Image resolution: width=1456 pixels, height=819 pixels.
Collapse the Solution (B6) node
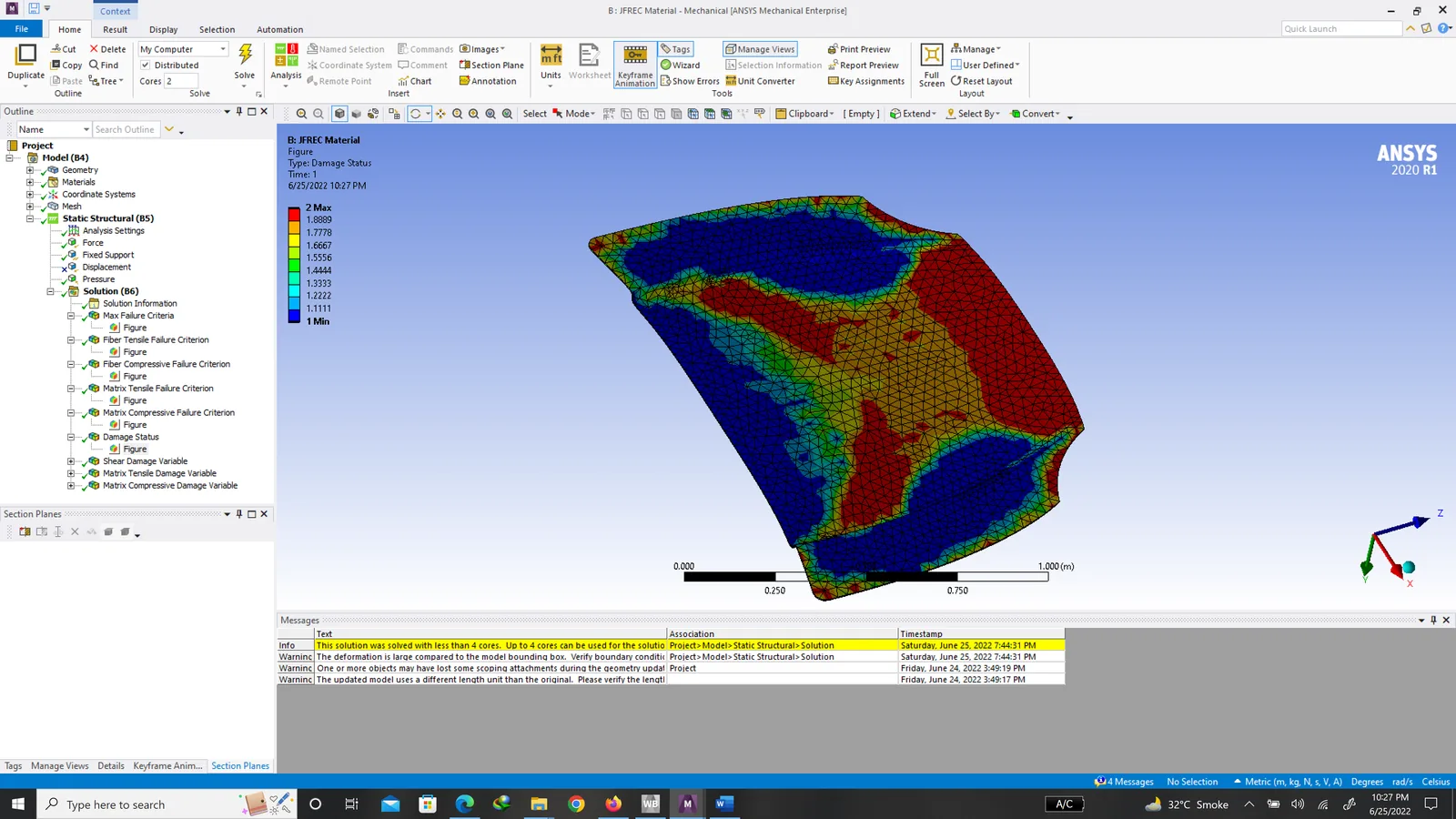(50, 291)
